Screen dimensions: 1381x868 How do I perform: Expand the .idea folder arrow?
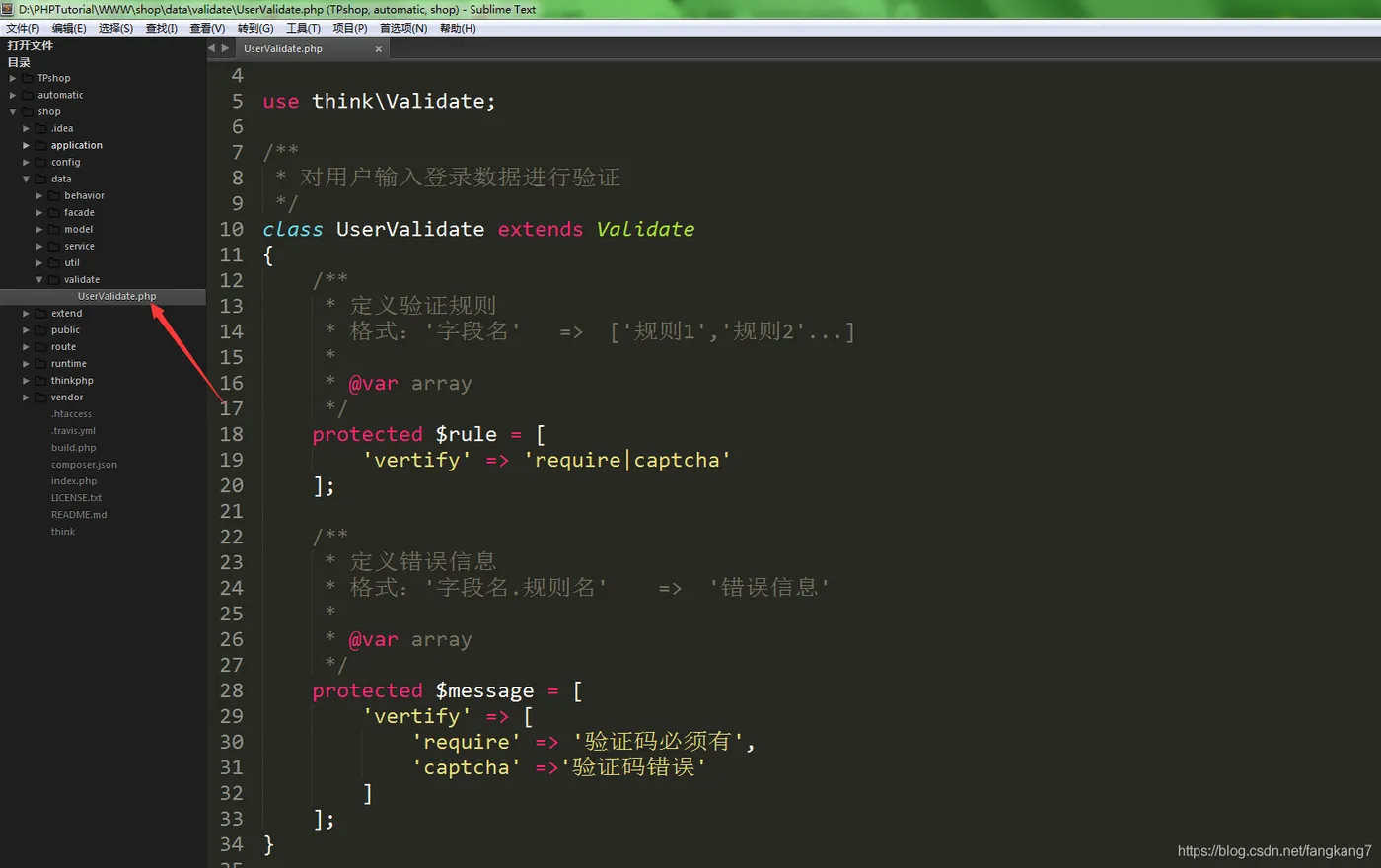(x=27, y=128)
